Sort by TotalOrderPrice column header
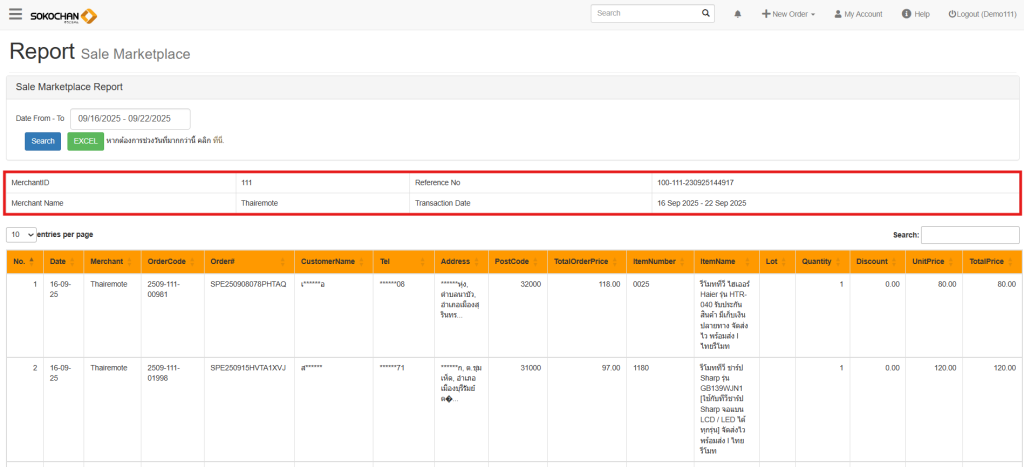 [x=584, y=261]
